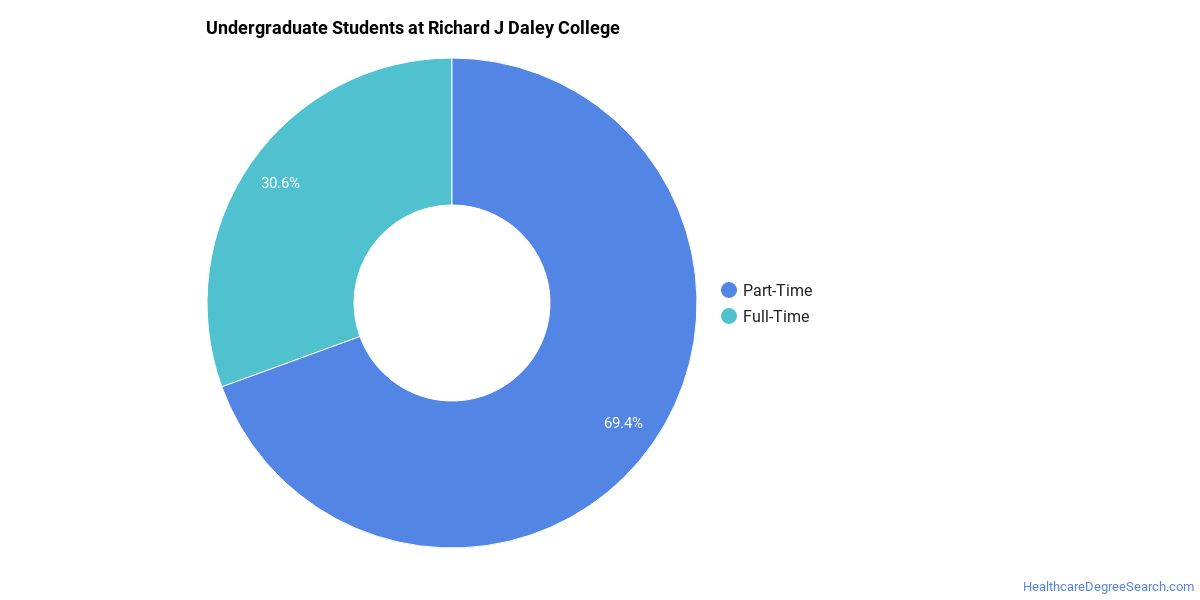Click the teal Full-Time legend circle
This screenshot has height=600, width=1200.
coord(729,316)
